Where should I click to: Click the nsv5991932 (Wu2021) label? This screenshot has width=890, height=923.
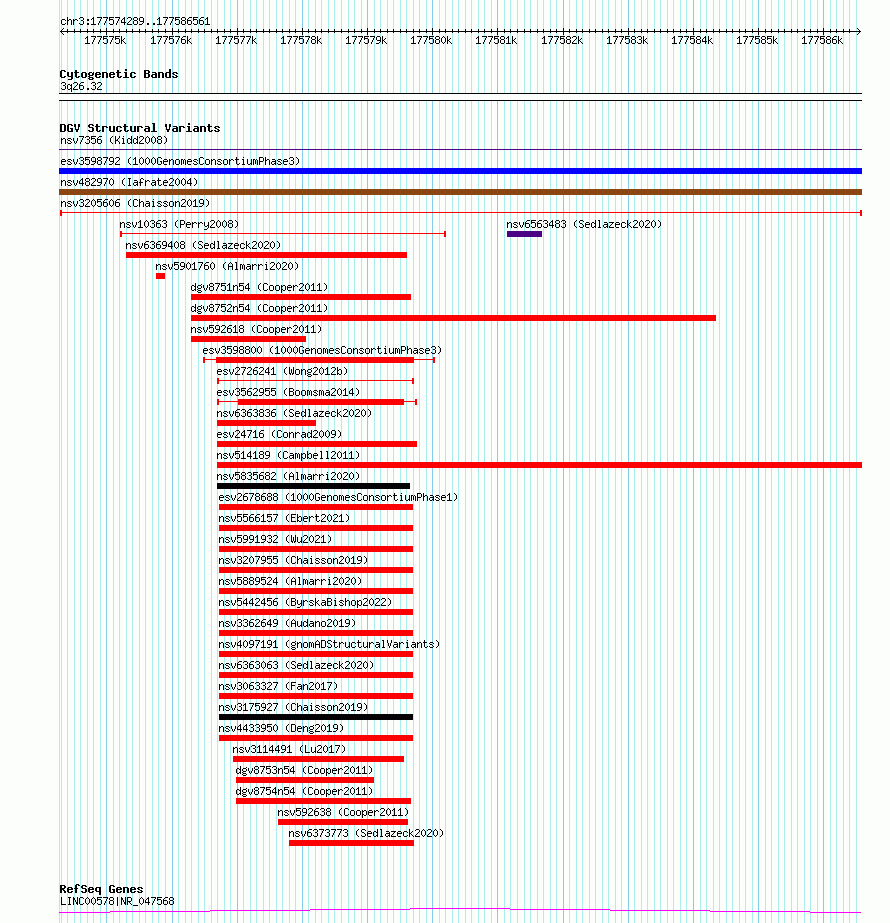click(275, 539)
